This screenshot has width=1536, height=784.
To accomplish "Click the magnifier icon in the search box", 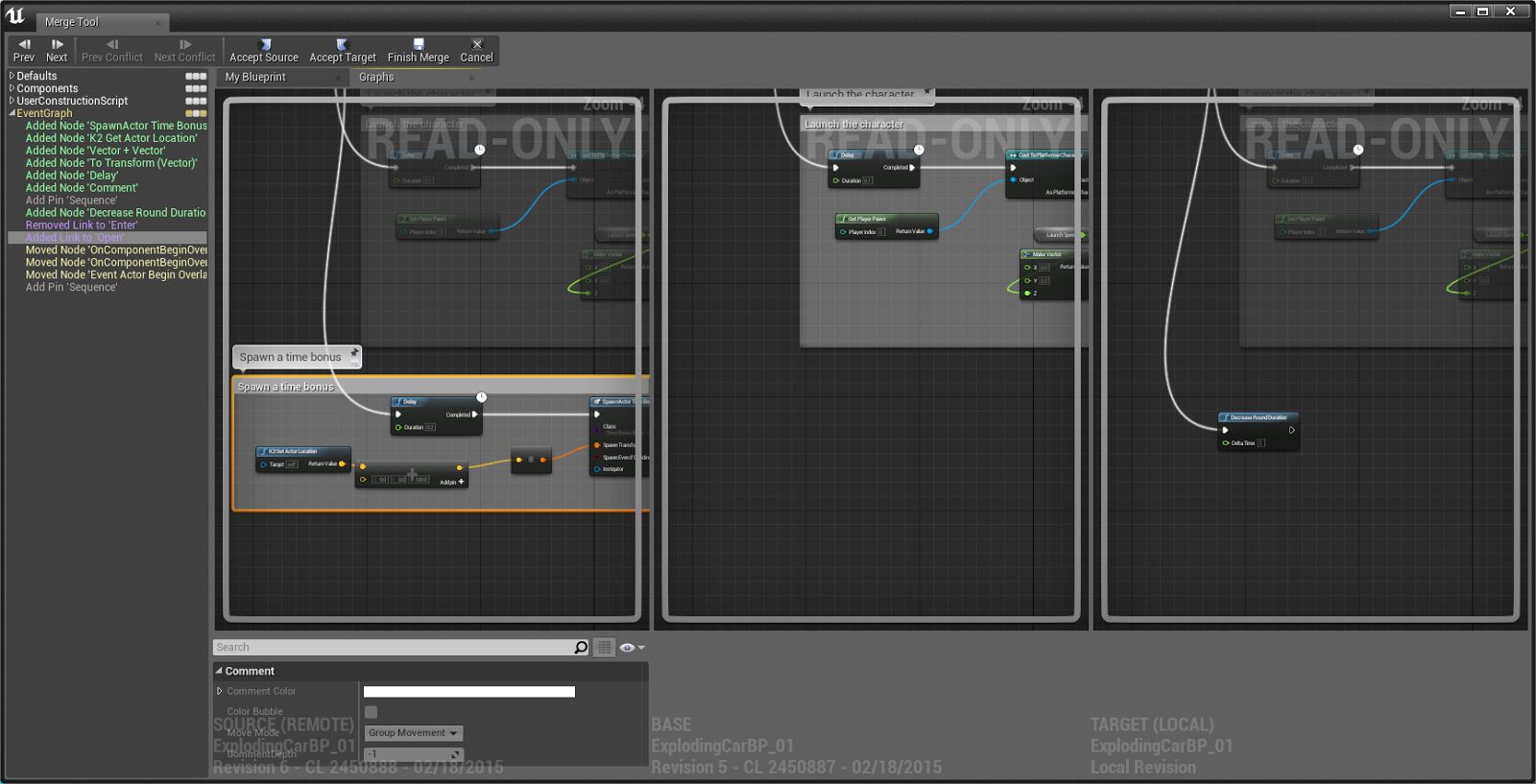I will (x=581, y=648).
